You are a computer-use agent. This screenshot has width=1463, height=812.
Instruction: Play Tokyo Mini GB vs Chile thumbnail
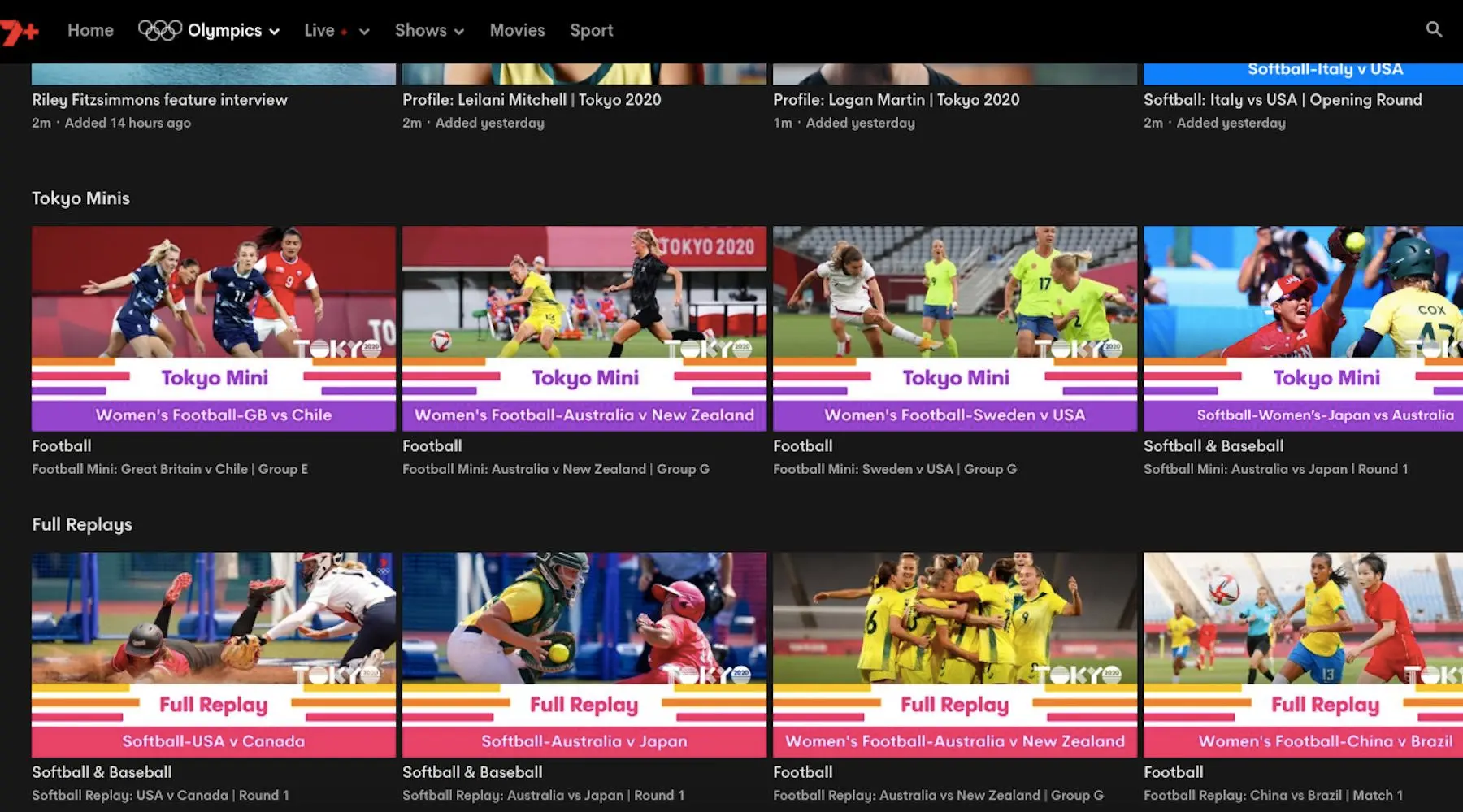(214, 328)
